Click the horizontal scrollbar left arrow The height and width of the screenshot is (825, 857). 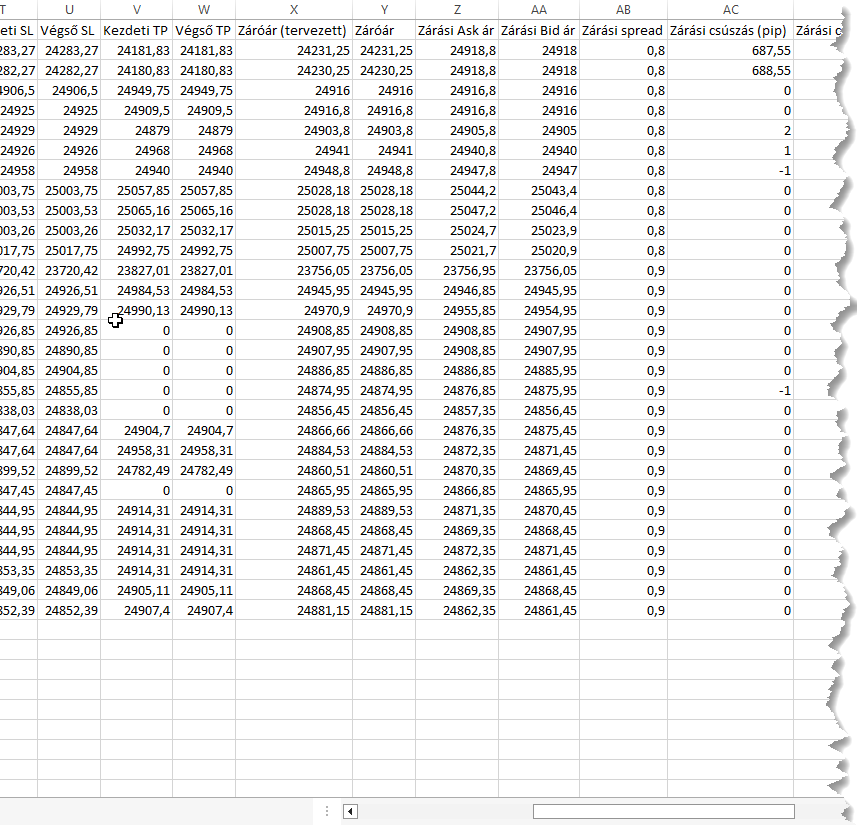tap(350, 811)
